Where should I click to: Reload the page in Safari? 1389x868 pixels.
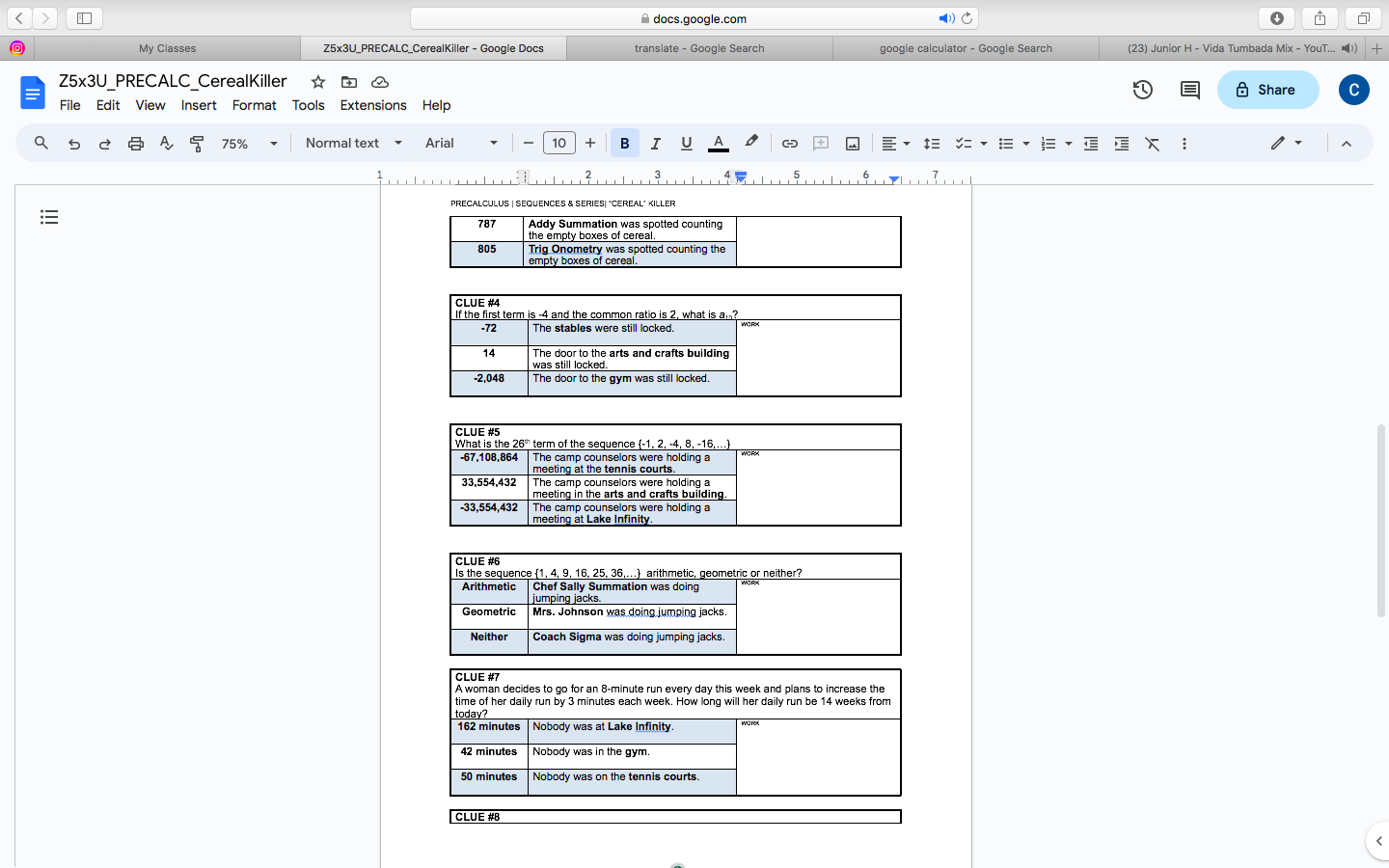(967, 18)
